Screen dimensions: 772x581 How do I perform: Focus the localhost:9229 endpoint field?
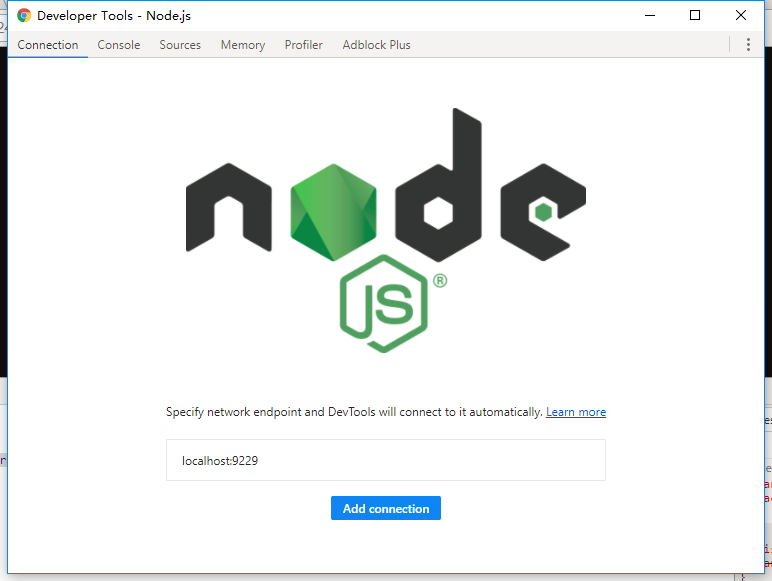tap(385, 461)
